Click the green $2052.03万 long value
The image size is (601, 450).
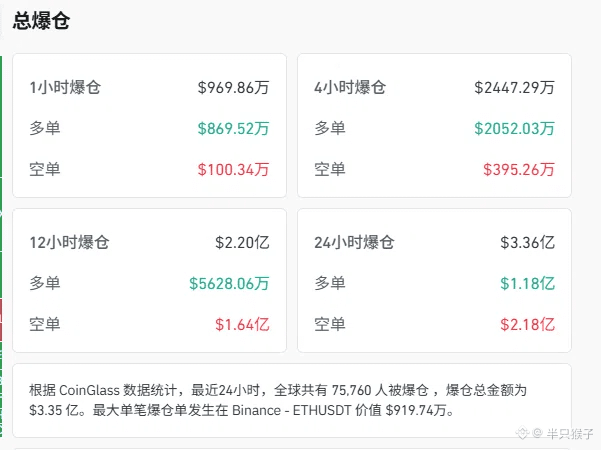[x=514, y=128]
